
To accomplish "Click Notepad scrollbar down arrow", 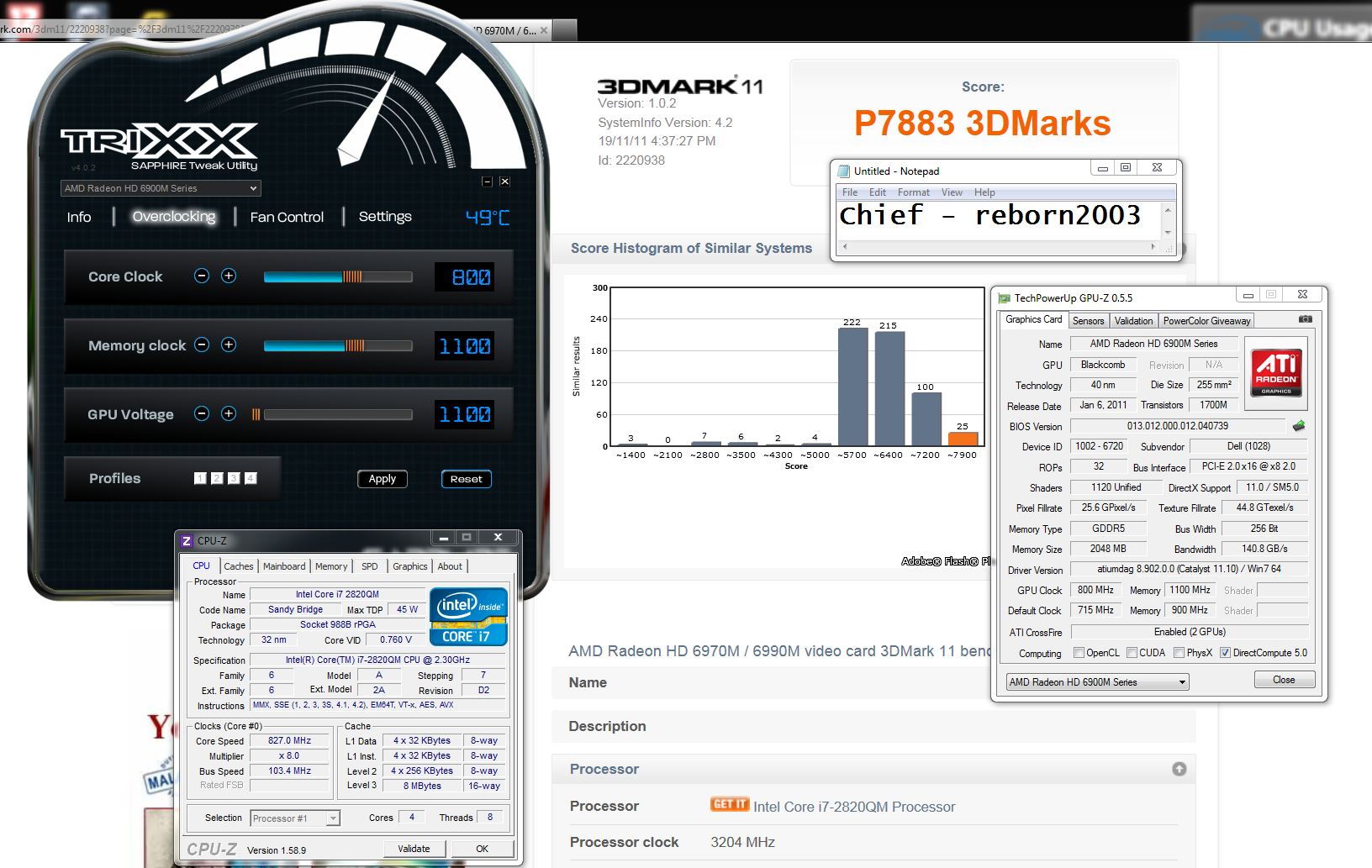I will tap(1168, 233).
